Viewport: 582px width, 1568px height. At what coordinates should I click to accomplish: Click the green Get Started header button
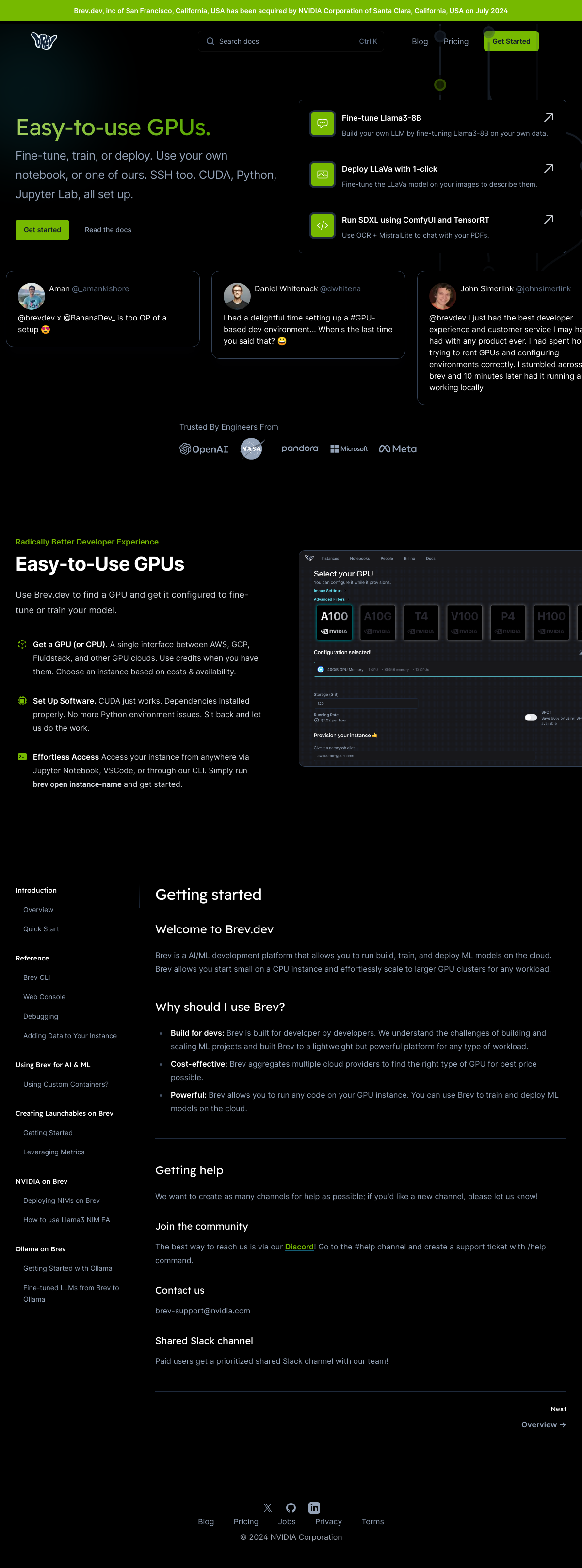pyautogui.click(x=511, y=41)
